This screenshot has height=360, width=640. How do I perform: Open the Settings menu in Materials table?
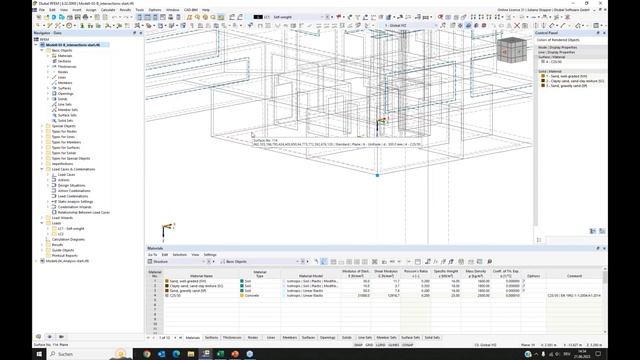[x=210, y=255]
